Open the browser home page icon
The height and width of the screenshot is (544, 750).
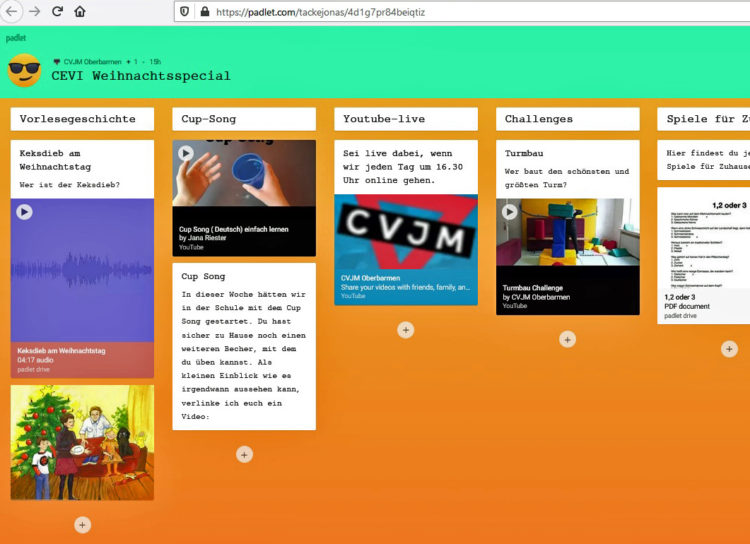pos(80,11)
